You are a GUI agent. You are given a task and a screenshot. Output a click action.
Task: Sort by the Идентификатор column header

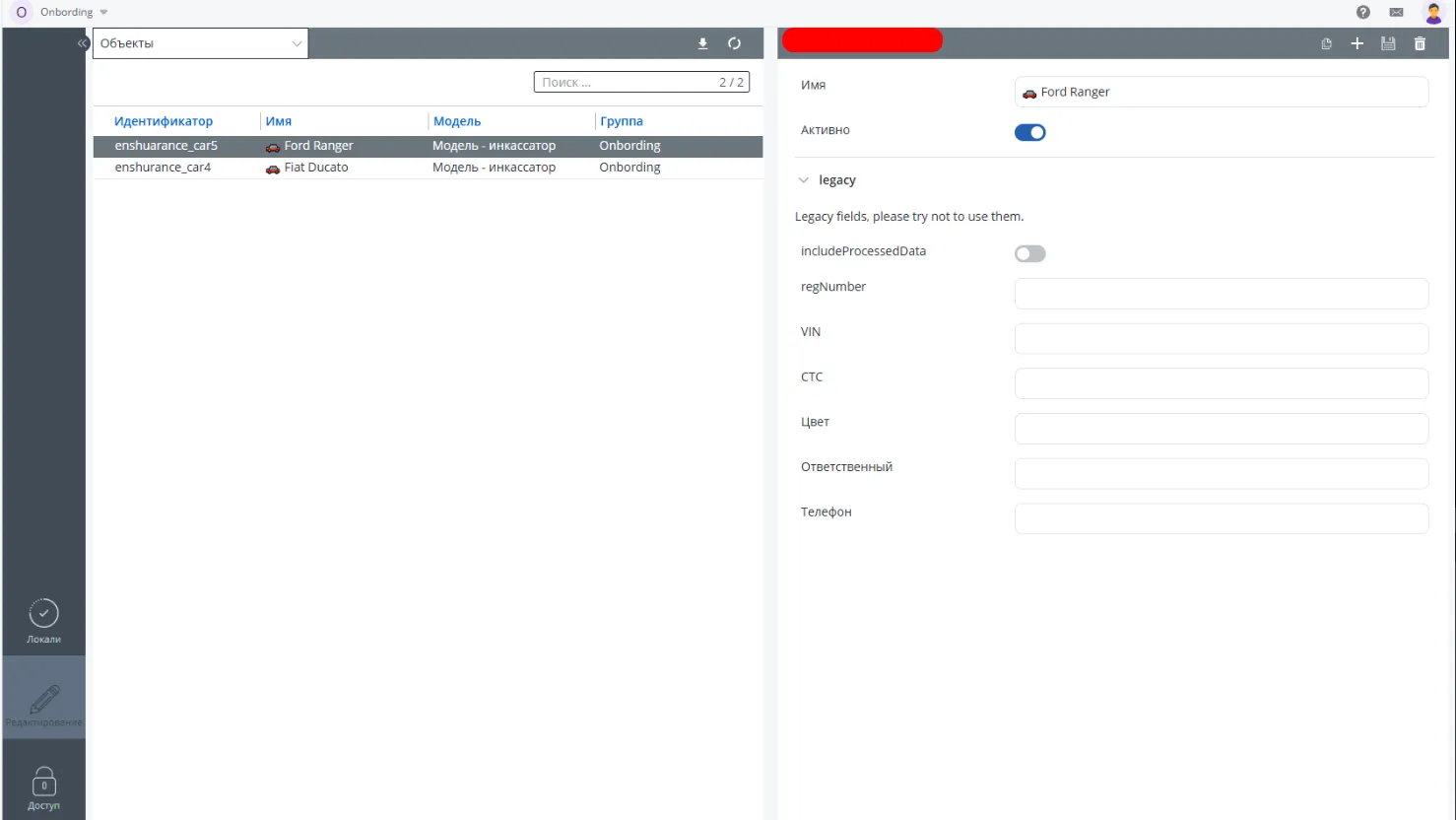click(x=164, y=121)
